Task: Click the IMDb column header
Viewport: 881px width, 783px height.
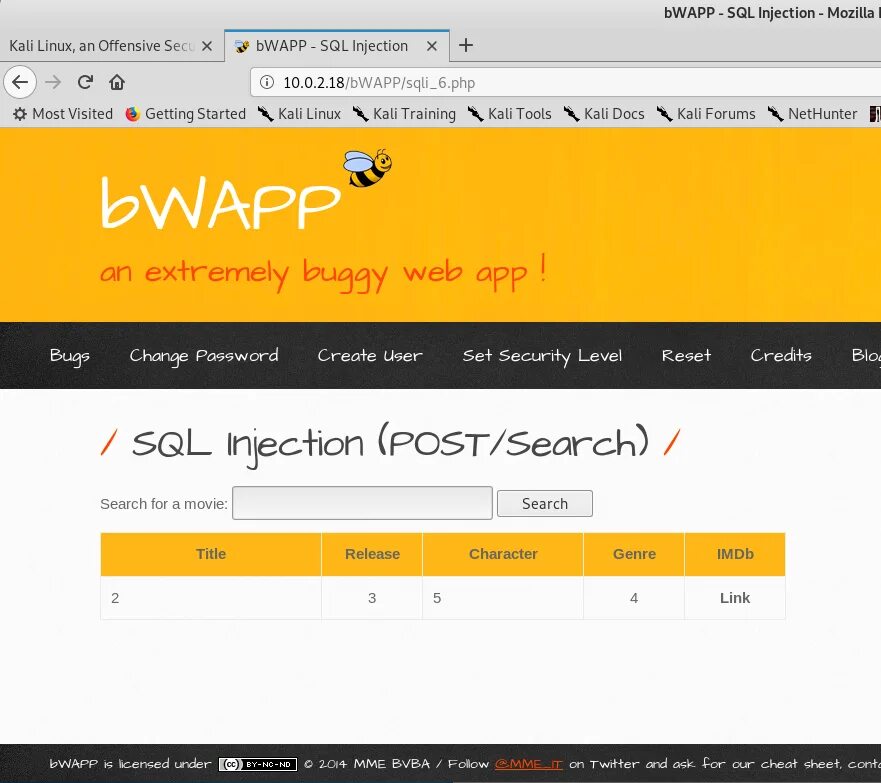Action: pyautogui.click(x=735, y=554)
